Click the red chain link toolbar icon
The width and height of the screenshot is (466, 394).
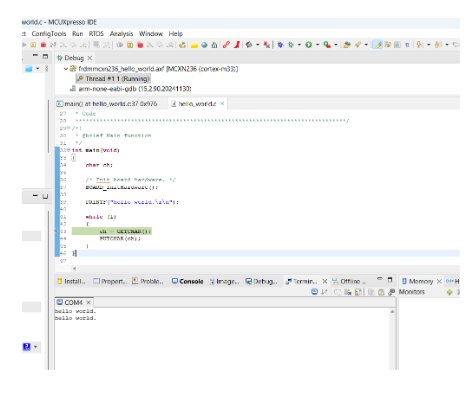tap(226, 45)
